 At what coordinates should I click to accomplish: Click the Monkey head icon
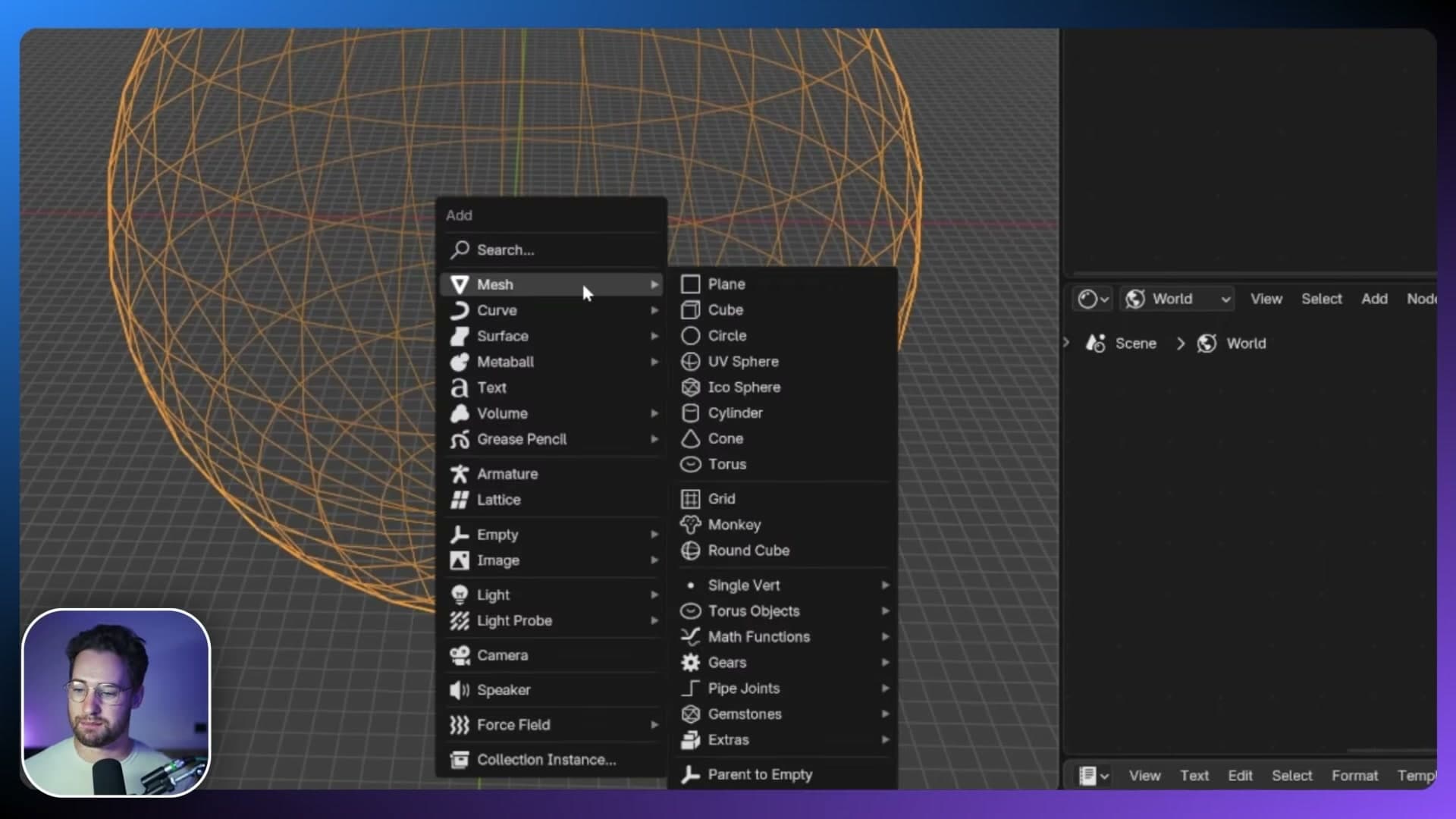(x=690, y=525)
